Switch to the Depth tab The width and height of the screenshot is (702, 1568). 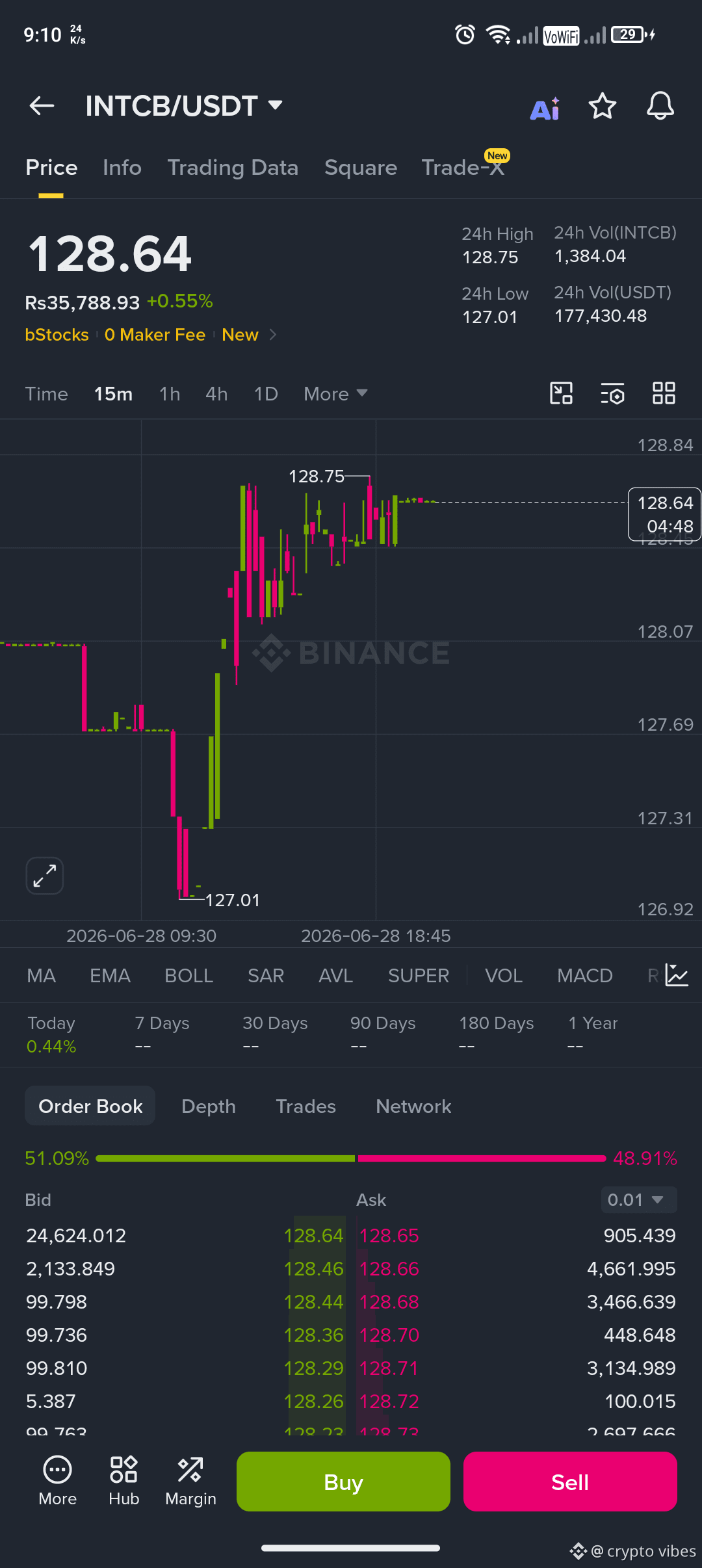point(209,1106)
